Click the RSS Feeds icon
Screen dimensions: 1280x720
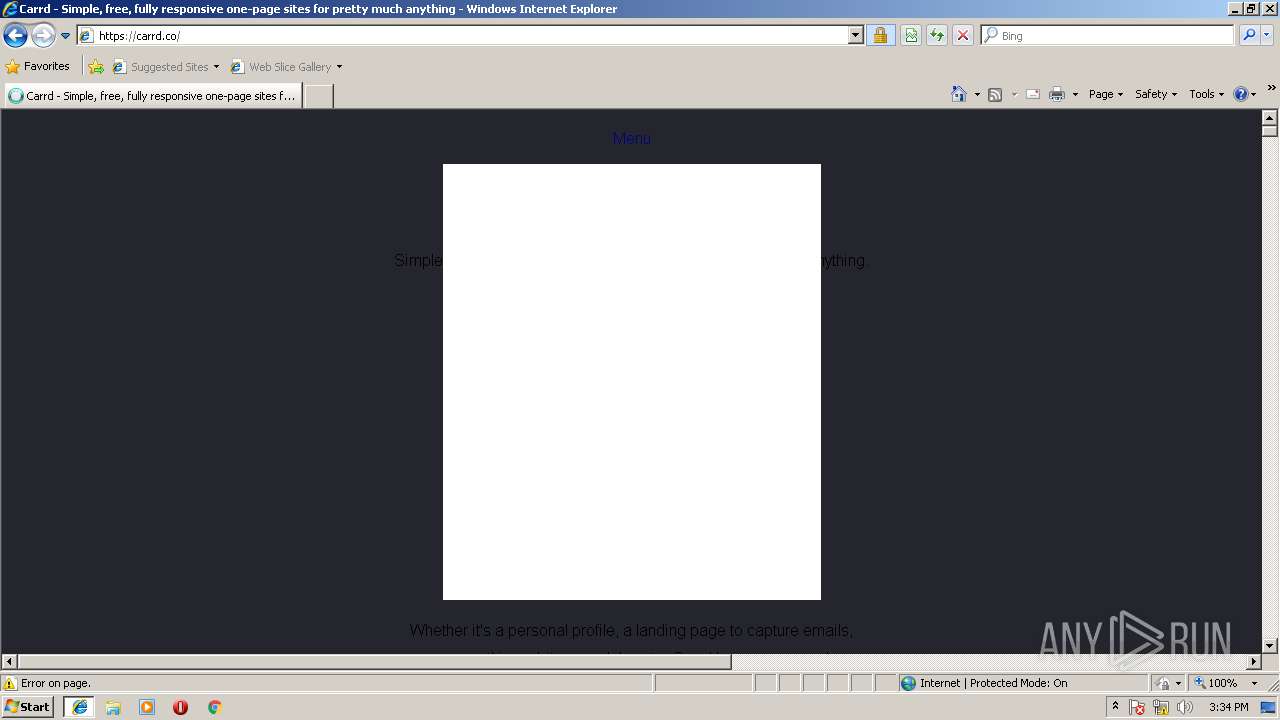click(x=995, y=94)
